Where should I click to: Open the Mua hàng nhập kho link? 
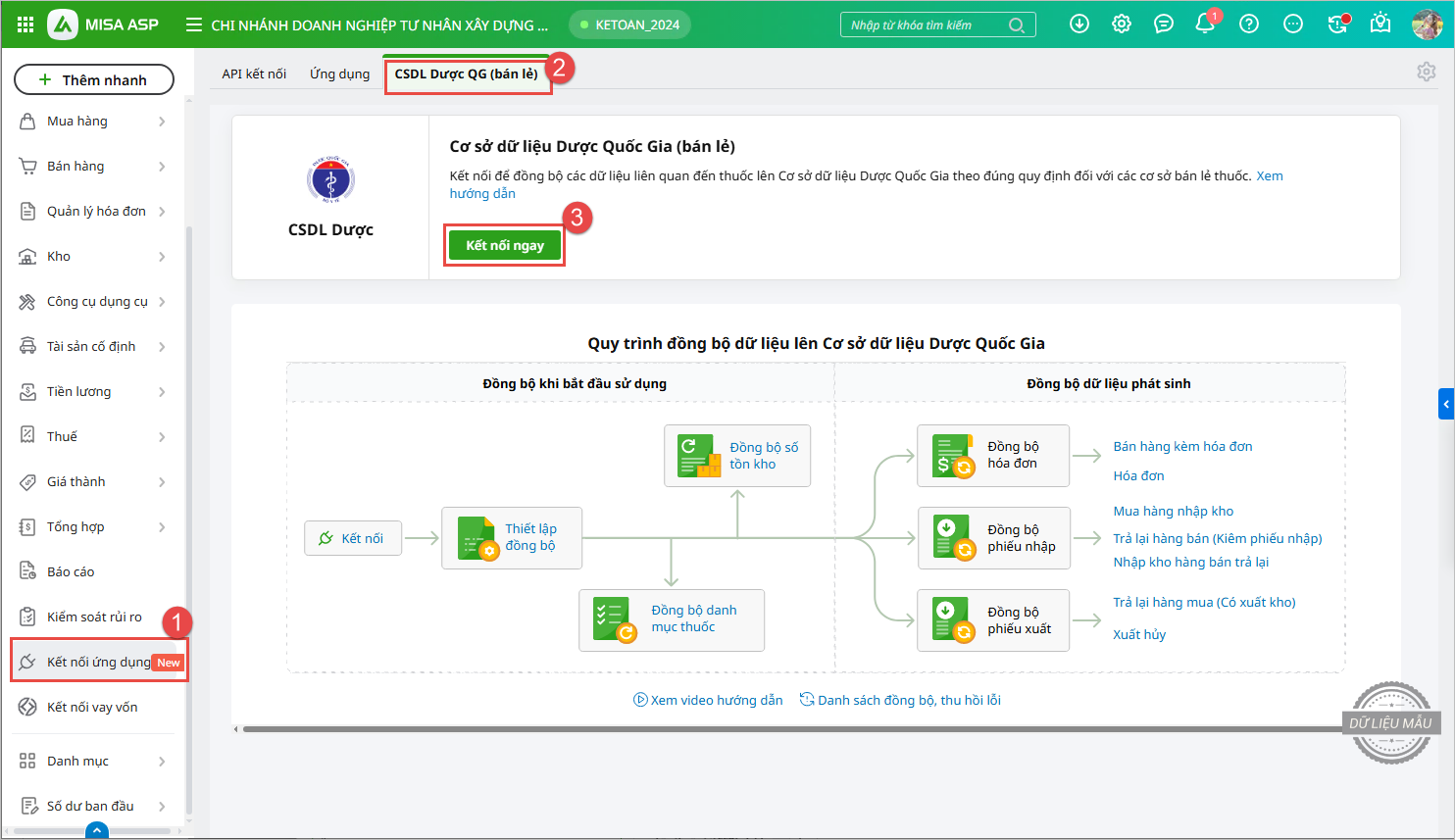pos(1173,511)
